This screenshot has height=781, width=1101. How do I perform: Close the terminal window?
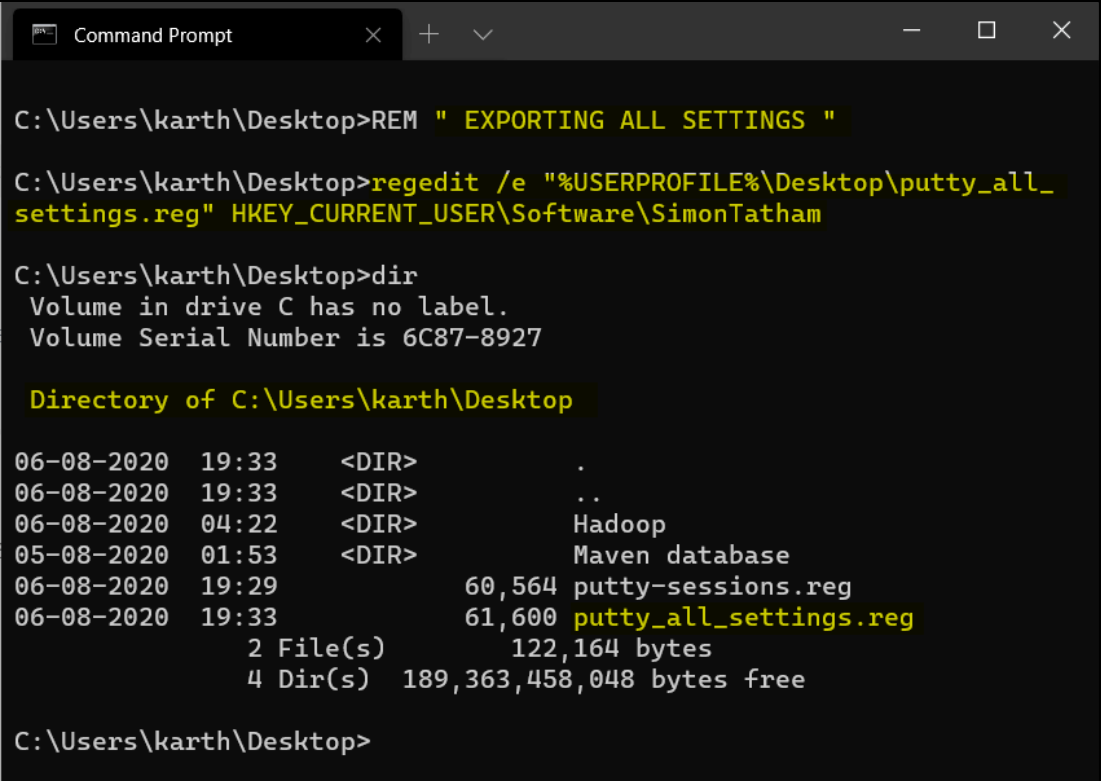click(1062, 31)
